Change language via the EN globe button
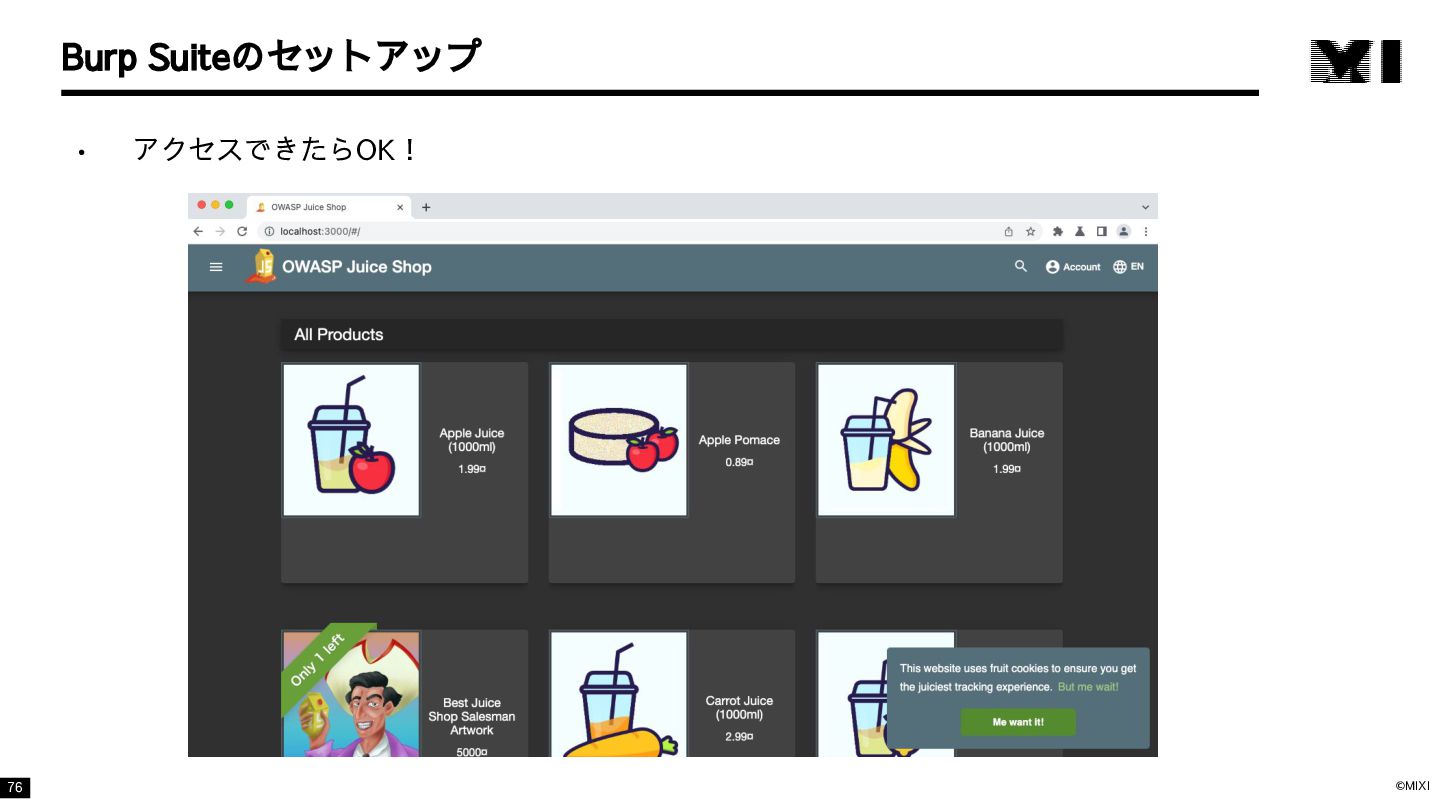This screenshot has width=1440, height=810. [1128, 267]
